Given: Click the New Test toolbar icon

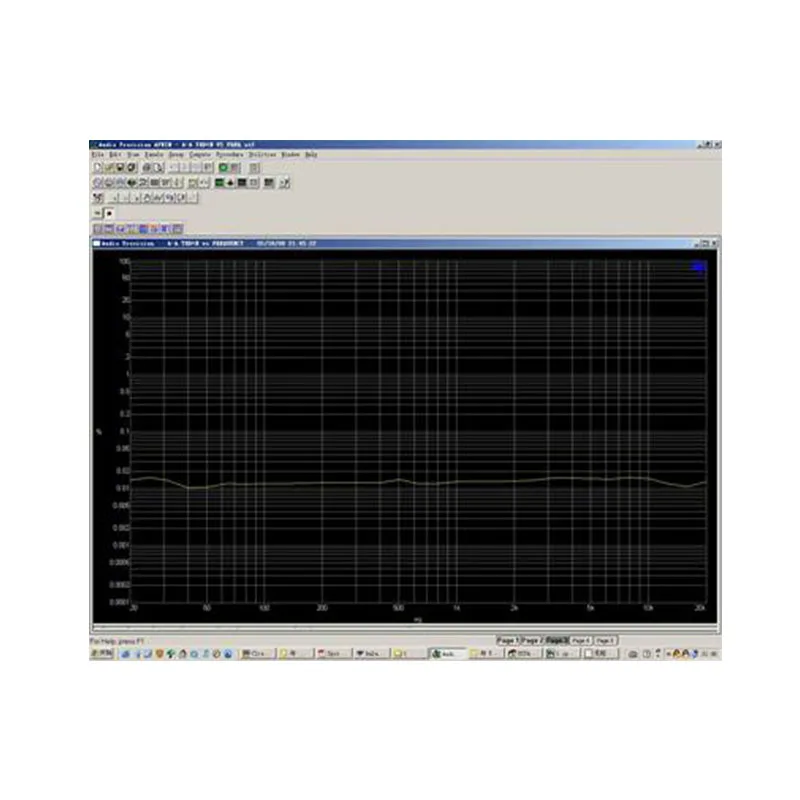Looking at the screenshot, I should coord(97,167).
